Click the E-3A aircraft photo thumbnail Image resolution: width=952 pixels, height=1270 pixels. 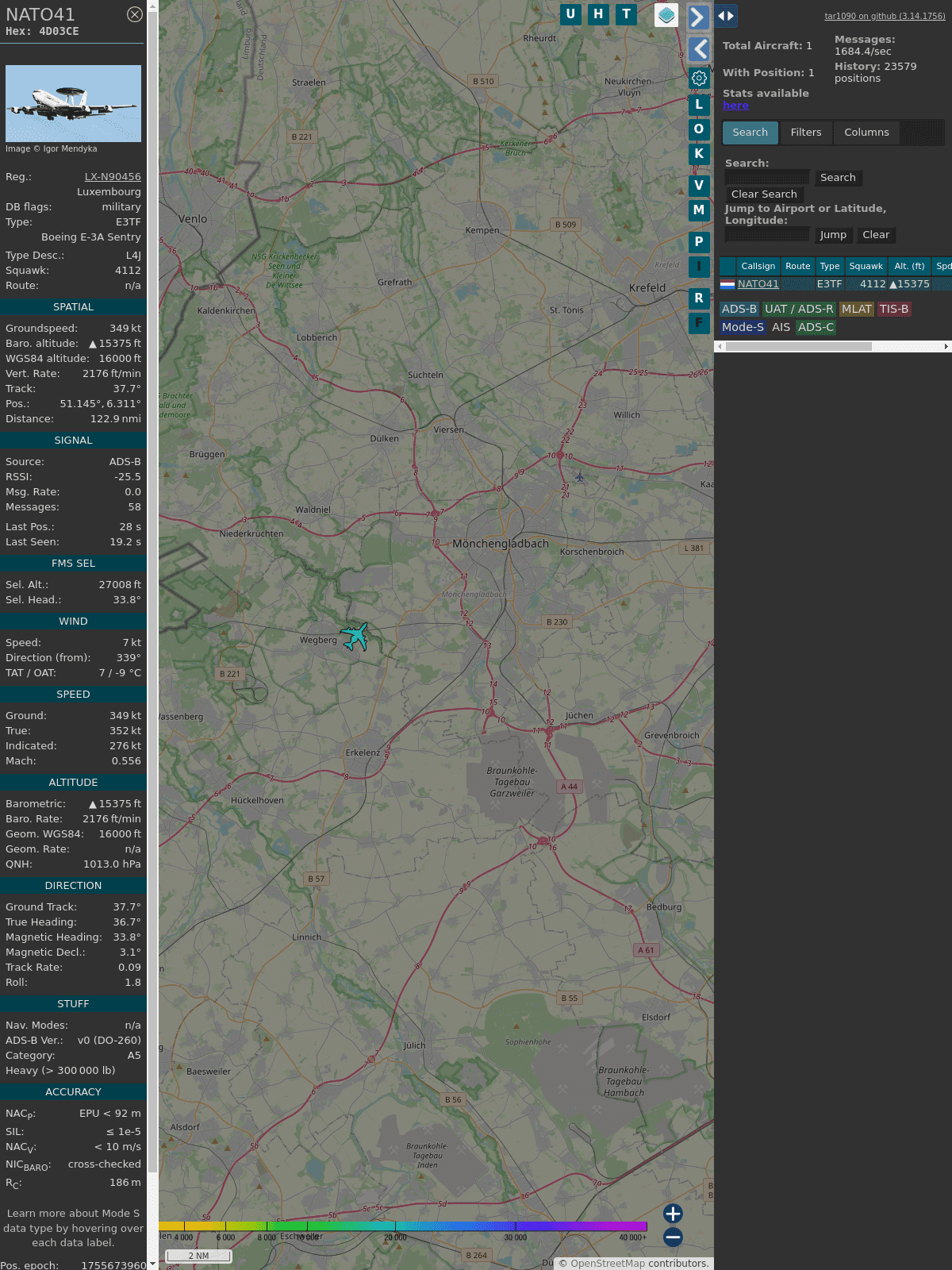click(x=73, y=103)
